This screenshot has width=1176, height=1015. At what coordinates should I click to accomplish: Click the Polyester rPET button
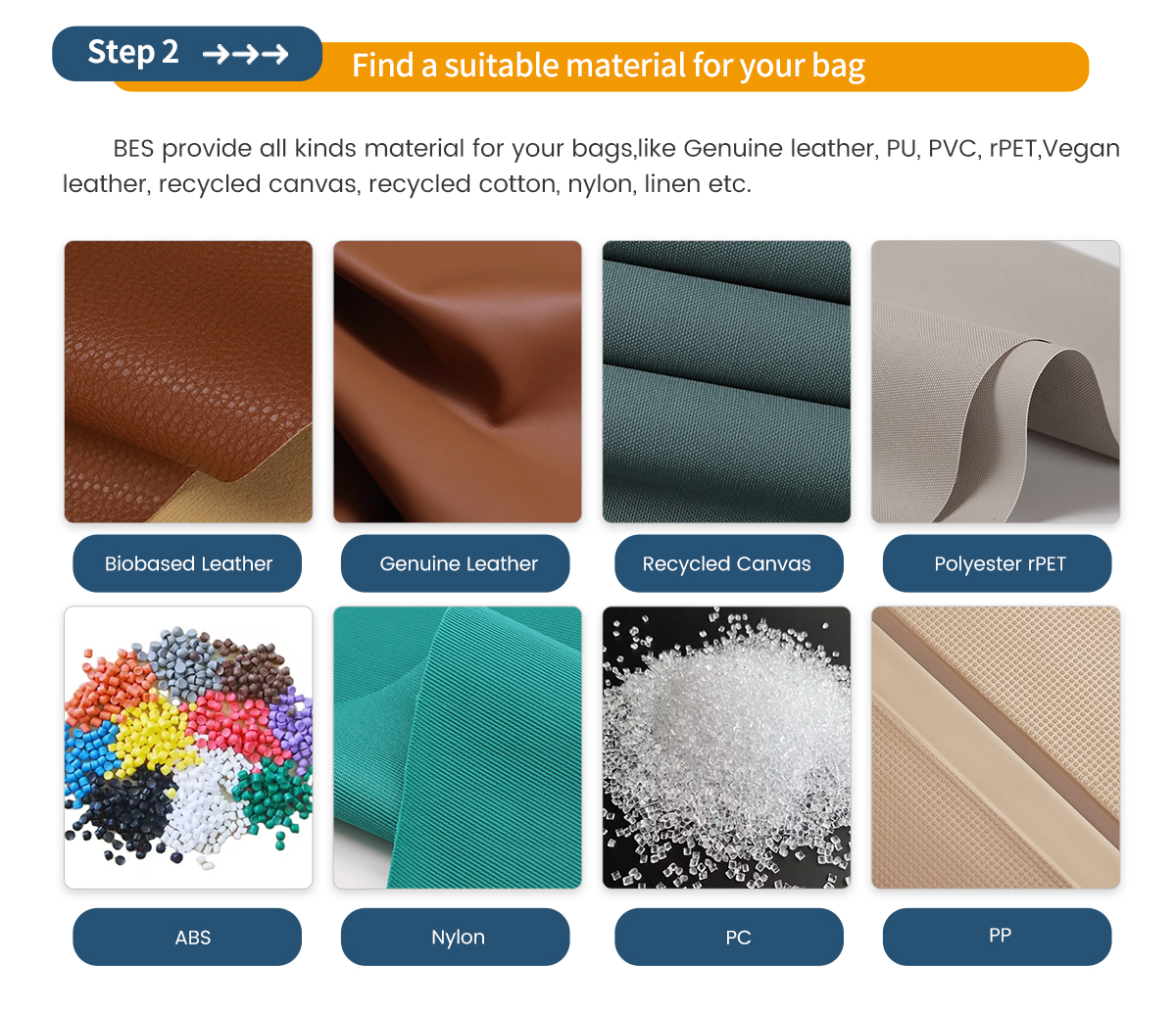[x=998, y=563]
